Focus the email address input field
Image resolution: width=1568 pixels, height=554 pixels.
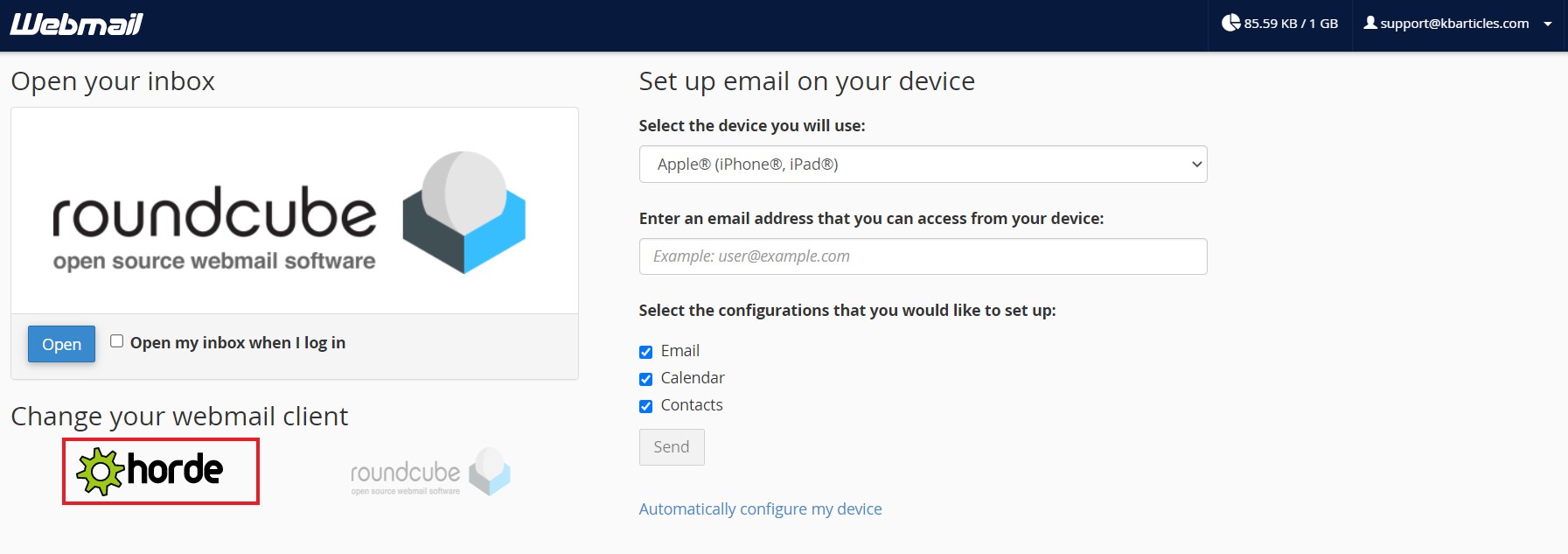pos(923,256)
